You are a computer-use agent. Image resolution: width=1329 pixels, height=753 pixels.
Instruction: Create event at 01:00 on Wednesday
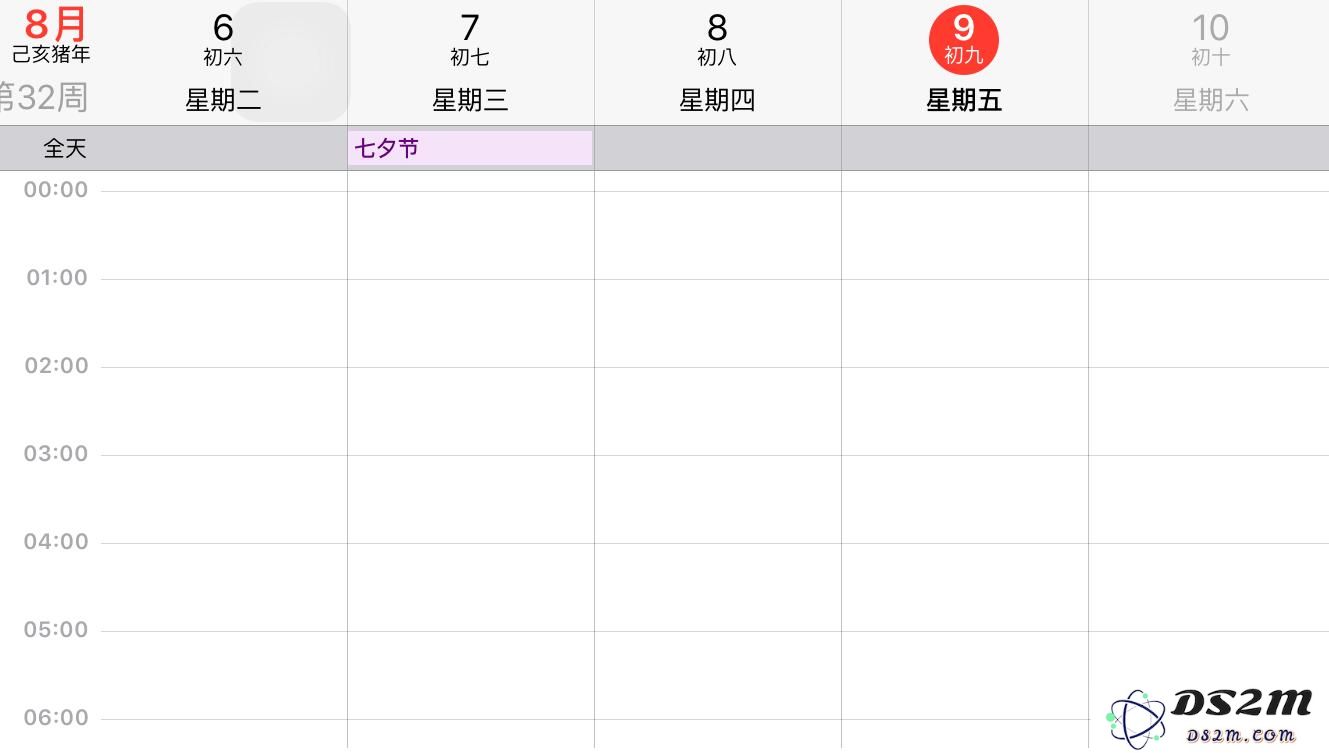(470, 322)
